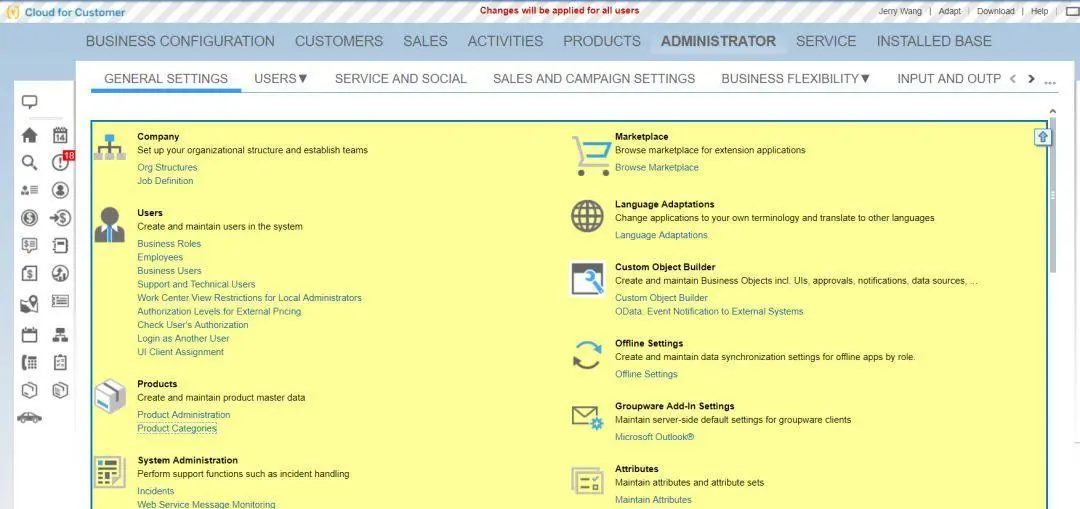The height and width of the screenshot is (509, 1080).
Task: Switch to INSTALLED BASE work center
Action: pyautogui.click(x=934, y=41)
